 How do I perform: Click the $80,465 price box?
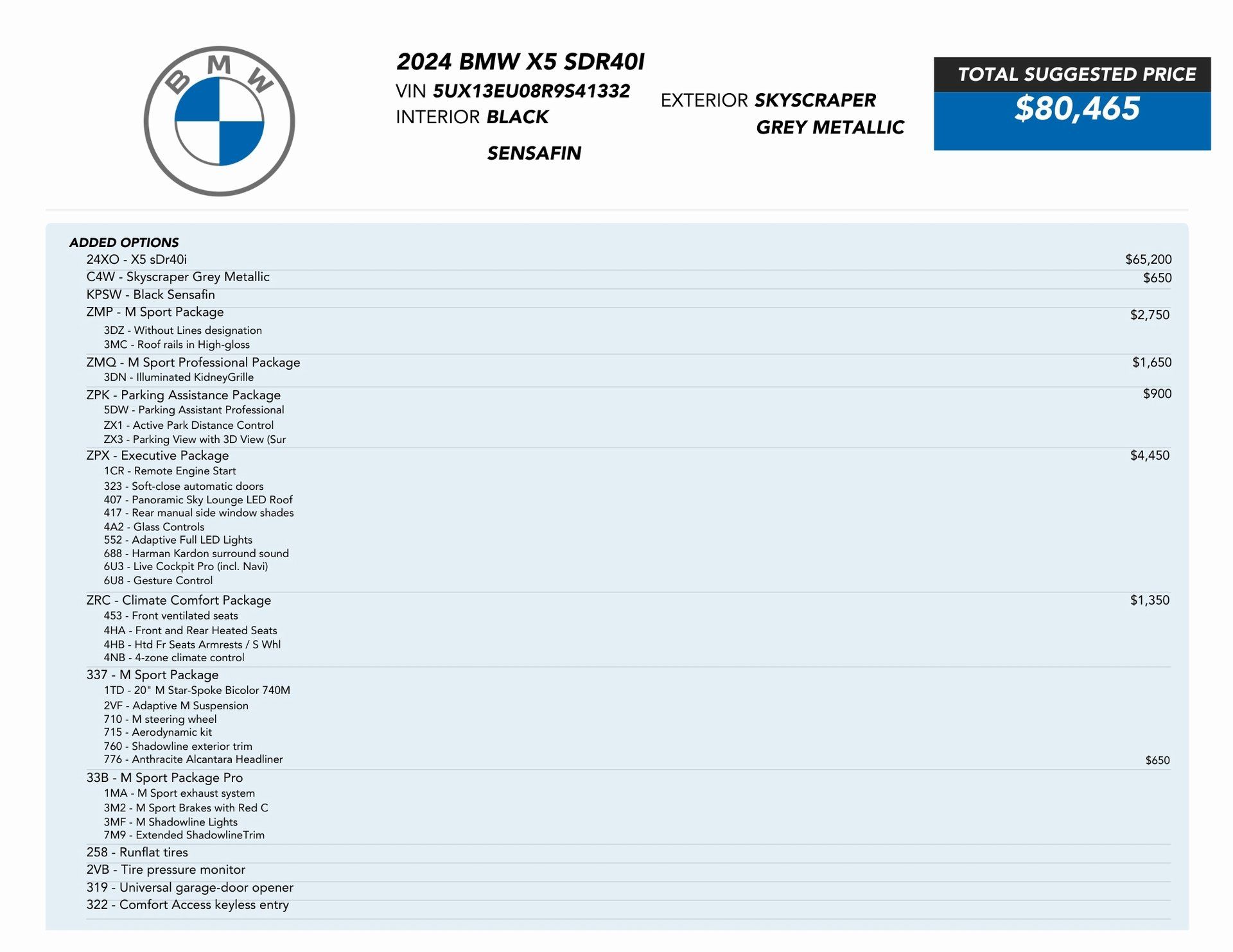point(1076,109)
